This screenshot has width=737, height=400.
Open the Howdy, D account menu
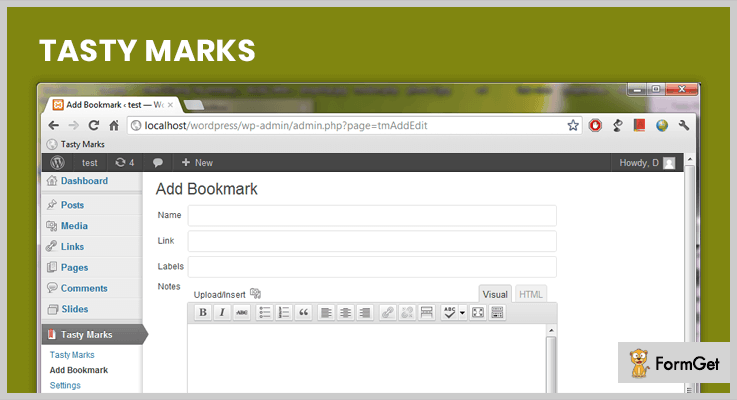(647, 163)
